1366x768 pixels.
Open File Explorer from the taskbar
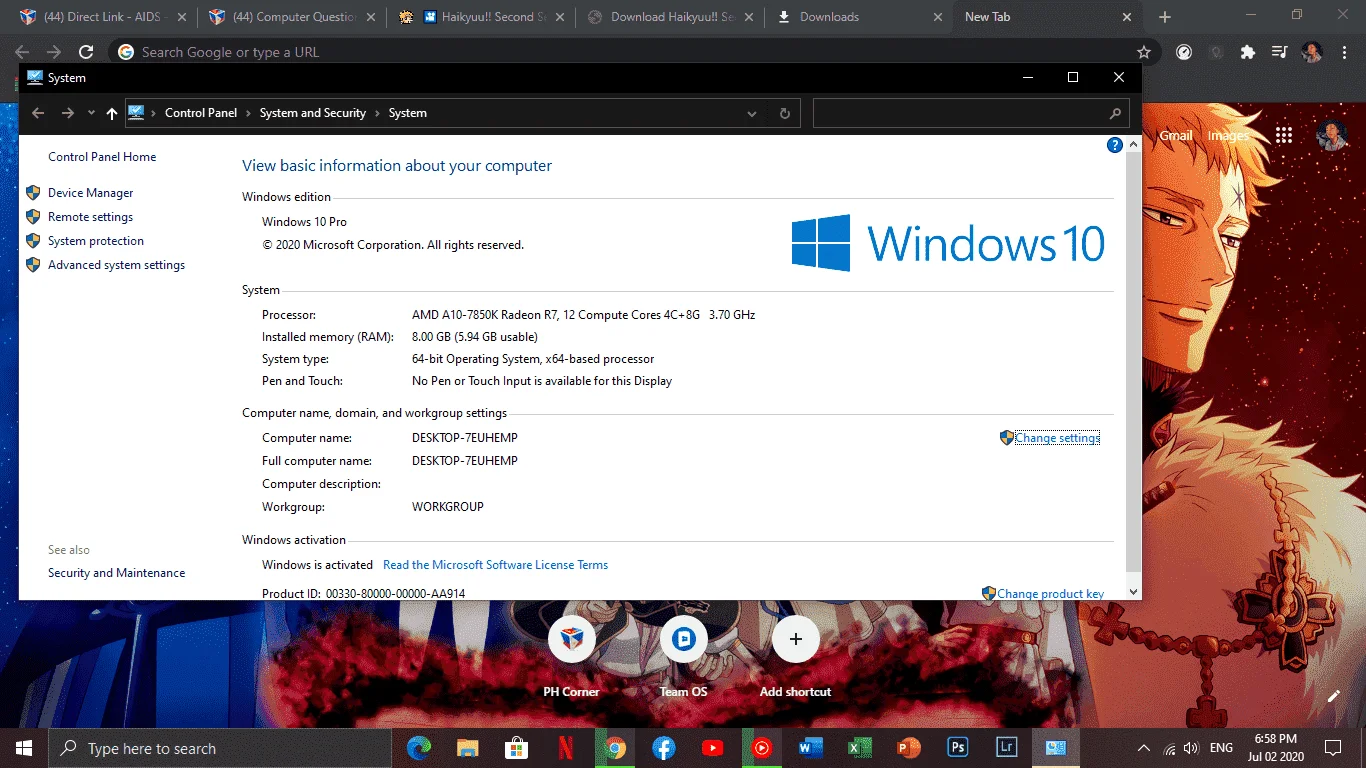[x=468, y=748]
